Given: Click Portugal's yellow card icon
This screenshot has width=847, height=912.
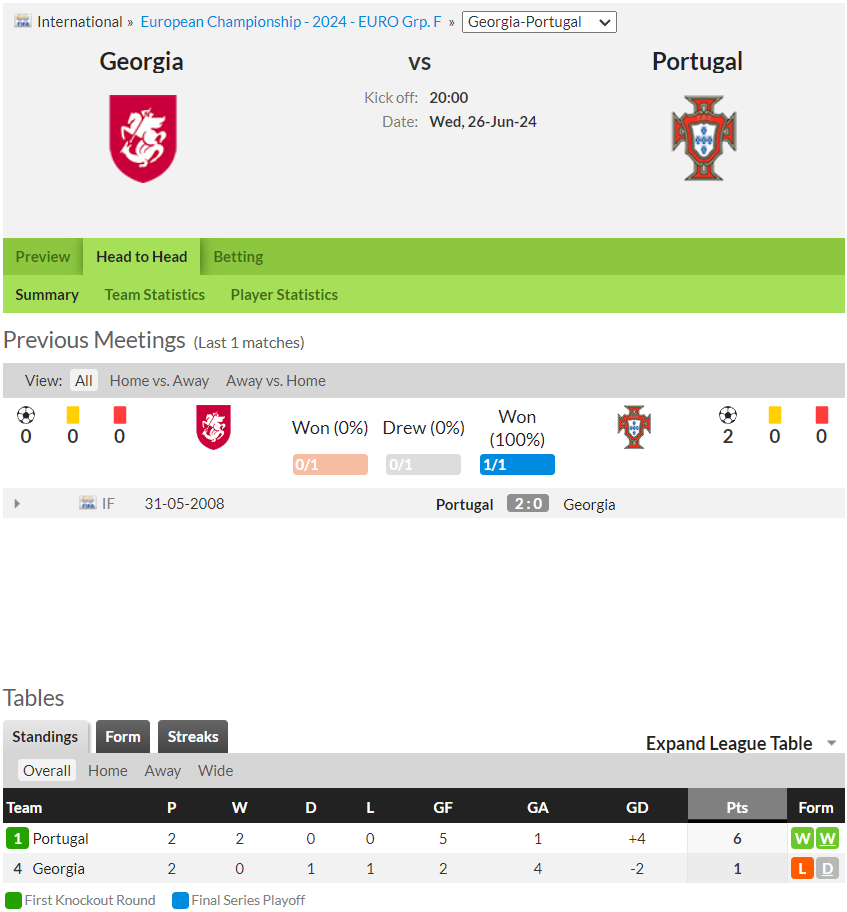Looking at the screenshot, I should pyautogui.click(x=774, y=415).
